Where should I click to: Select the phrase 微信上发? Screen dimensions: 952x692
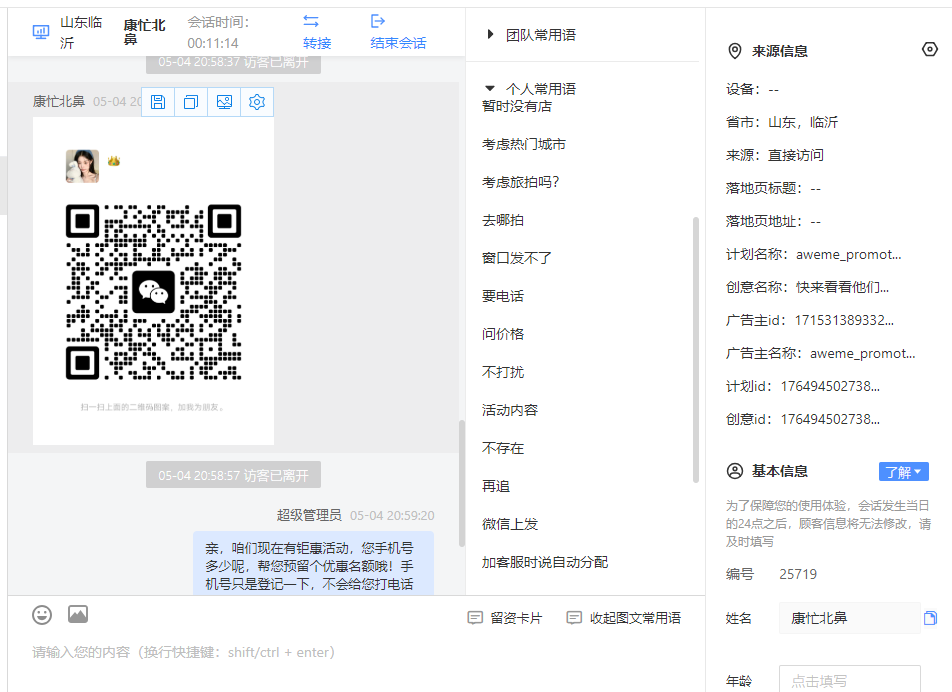click(x=510, y=524)
